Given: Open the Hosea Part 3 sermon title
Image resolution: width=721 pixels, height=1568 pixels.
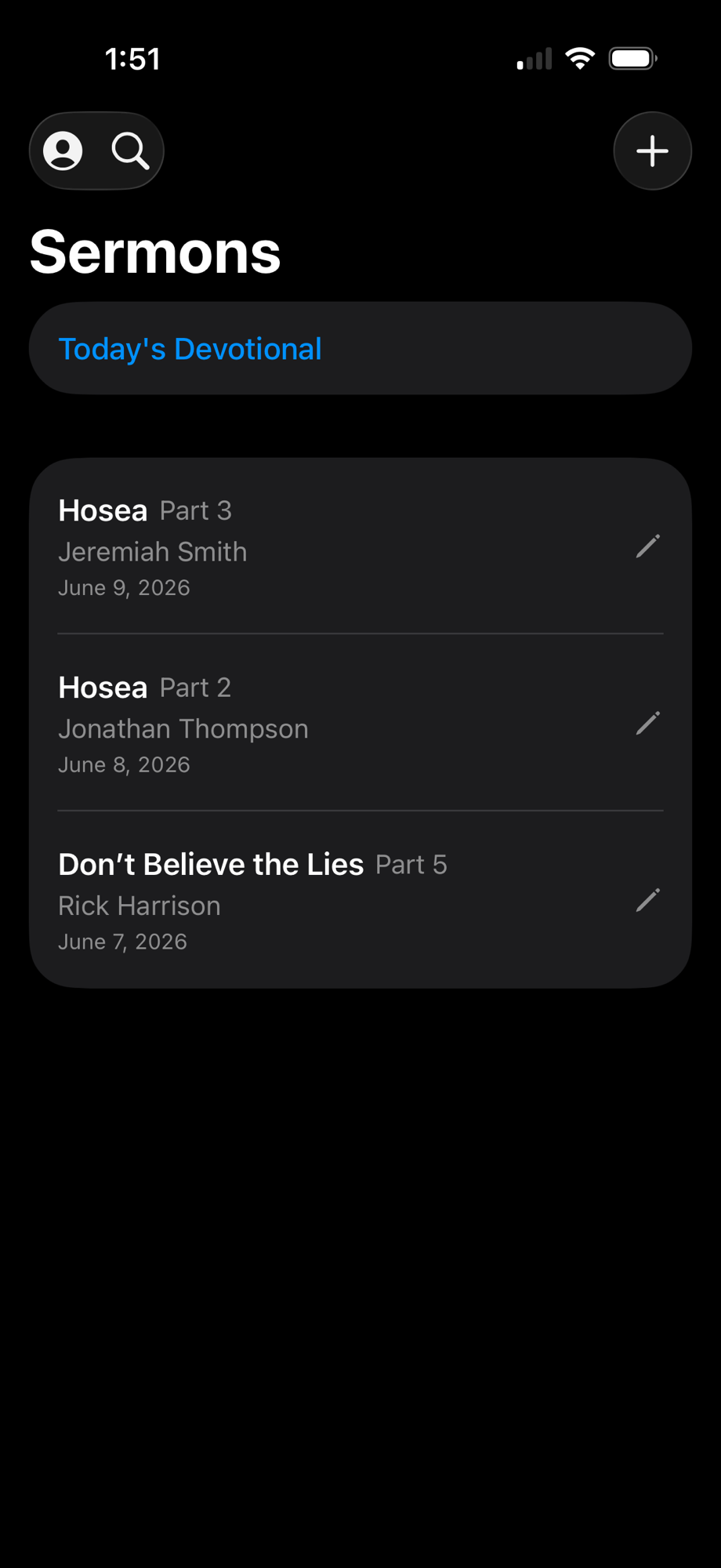Looking at the screenshot, I should 145,510.
